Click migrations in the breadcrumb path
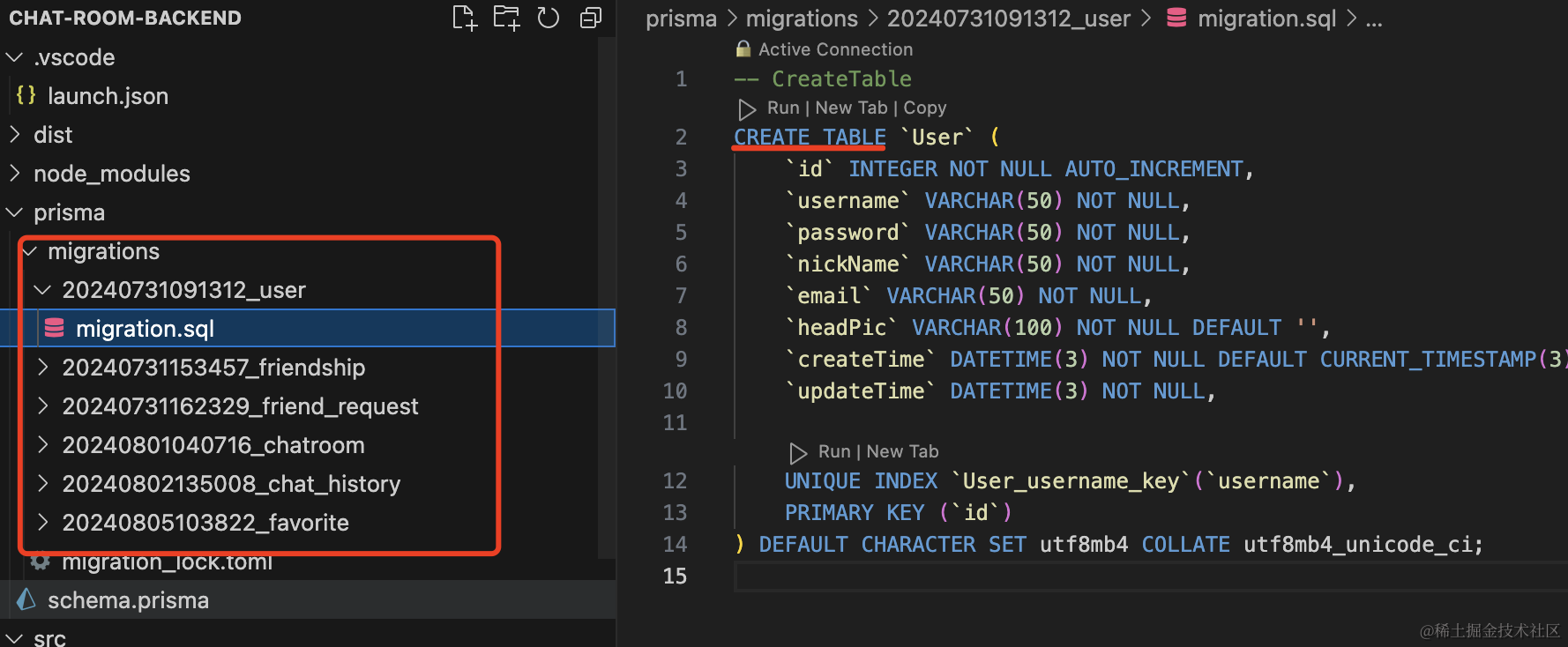Image resolution: width=1568 pixels, height=647 pixels. coord(802,19)
